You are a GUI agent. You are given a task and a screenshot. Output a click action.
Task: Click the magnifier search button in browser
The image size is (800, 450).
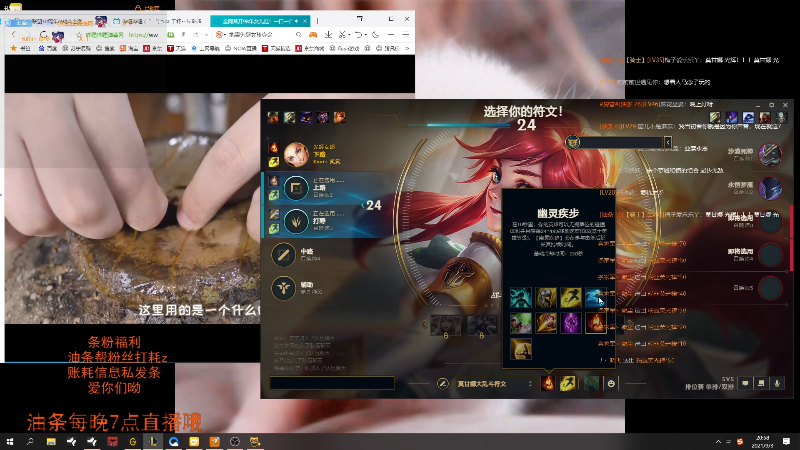tap(298, 35)
